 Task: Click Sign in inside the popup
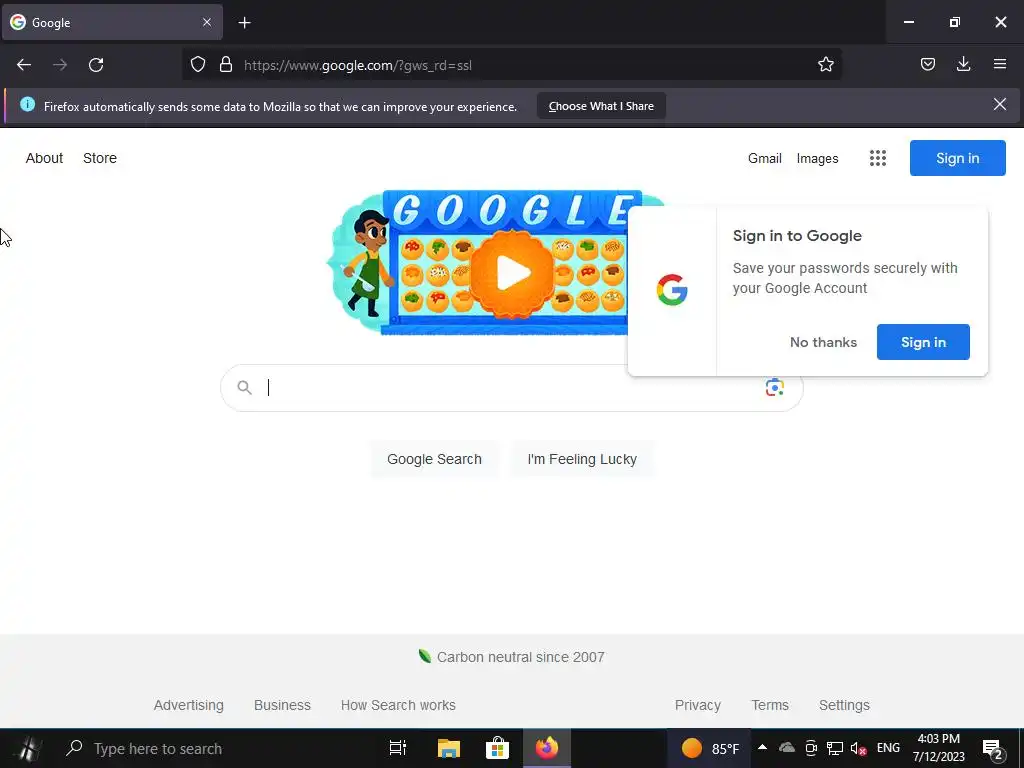923,342
